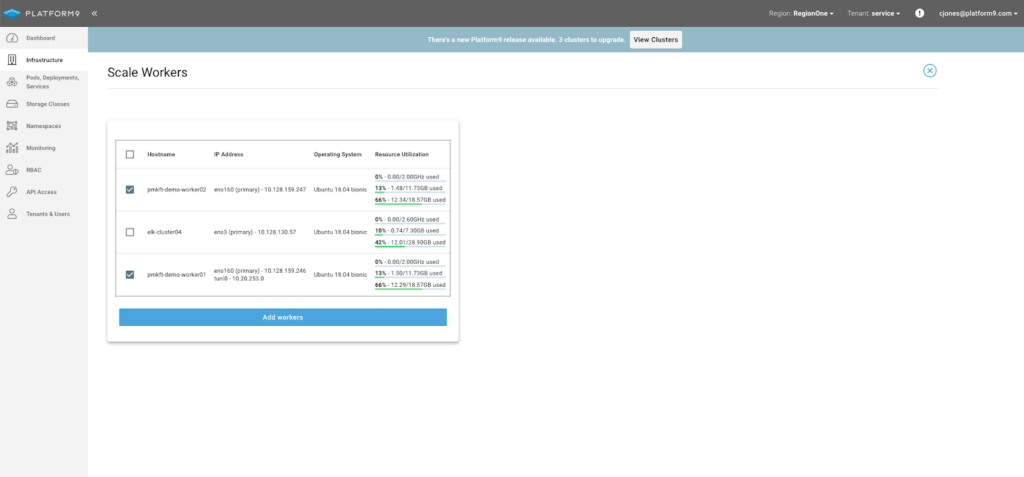Open the Region RegionOne dropdown

point(801,13)
